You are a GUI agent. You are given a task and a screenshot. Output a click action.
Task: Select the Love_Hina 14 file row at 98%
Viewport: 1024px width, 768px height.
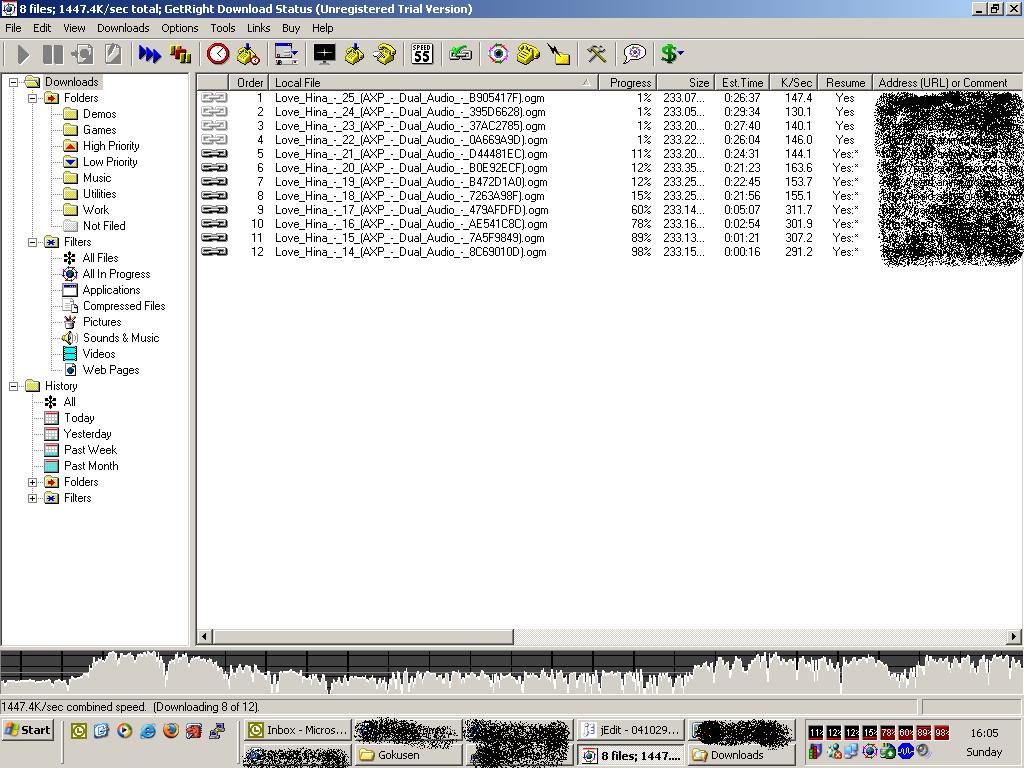(x=410, y=252)
